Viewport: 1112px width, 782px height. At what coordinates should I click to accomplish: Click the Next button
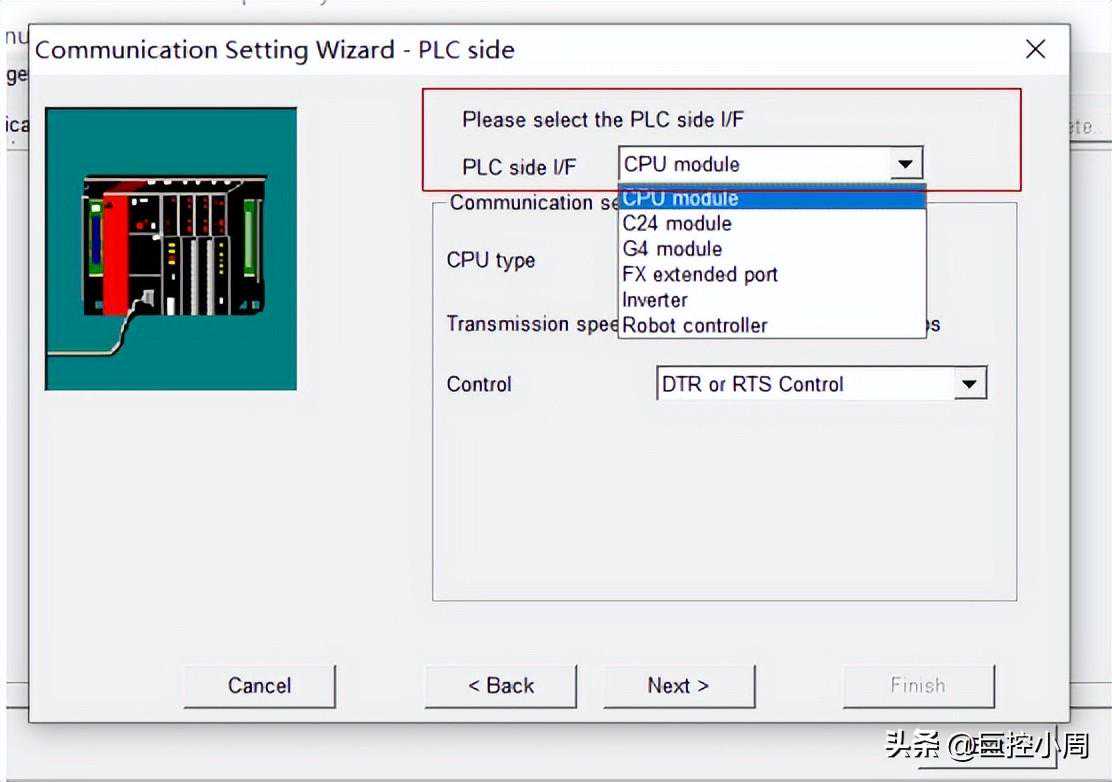679,686
